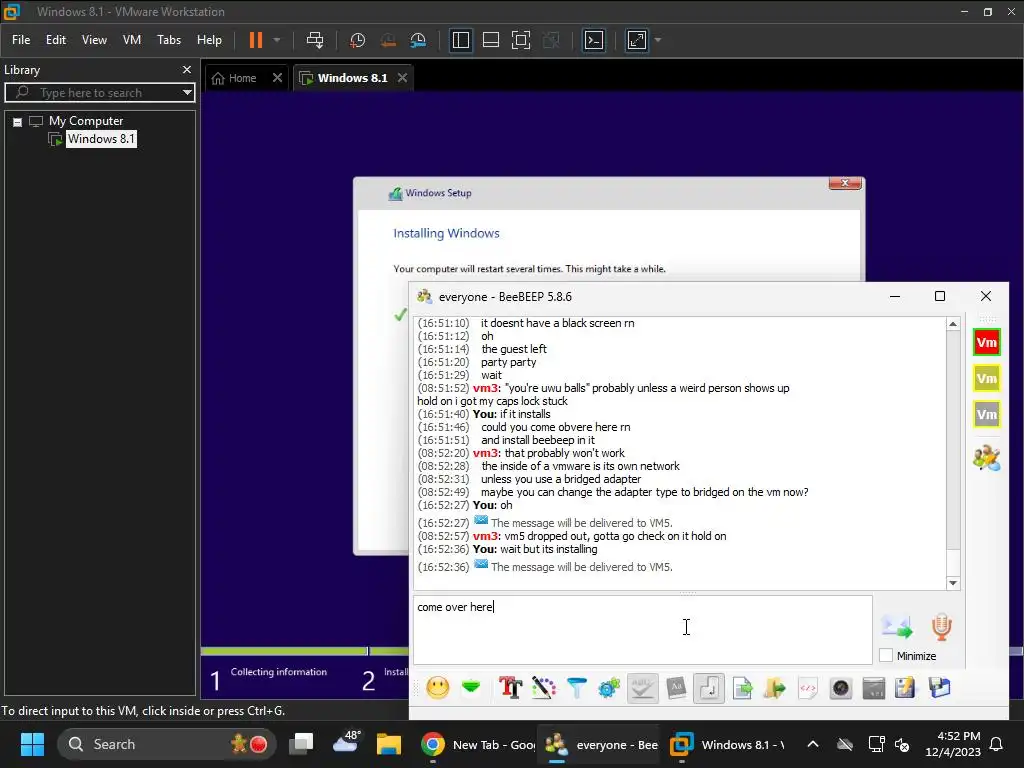Enable the Minimize checkbox

point(886,655)
